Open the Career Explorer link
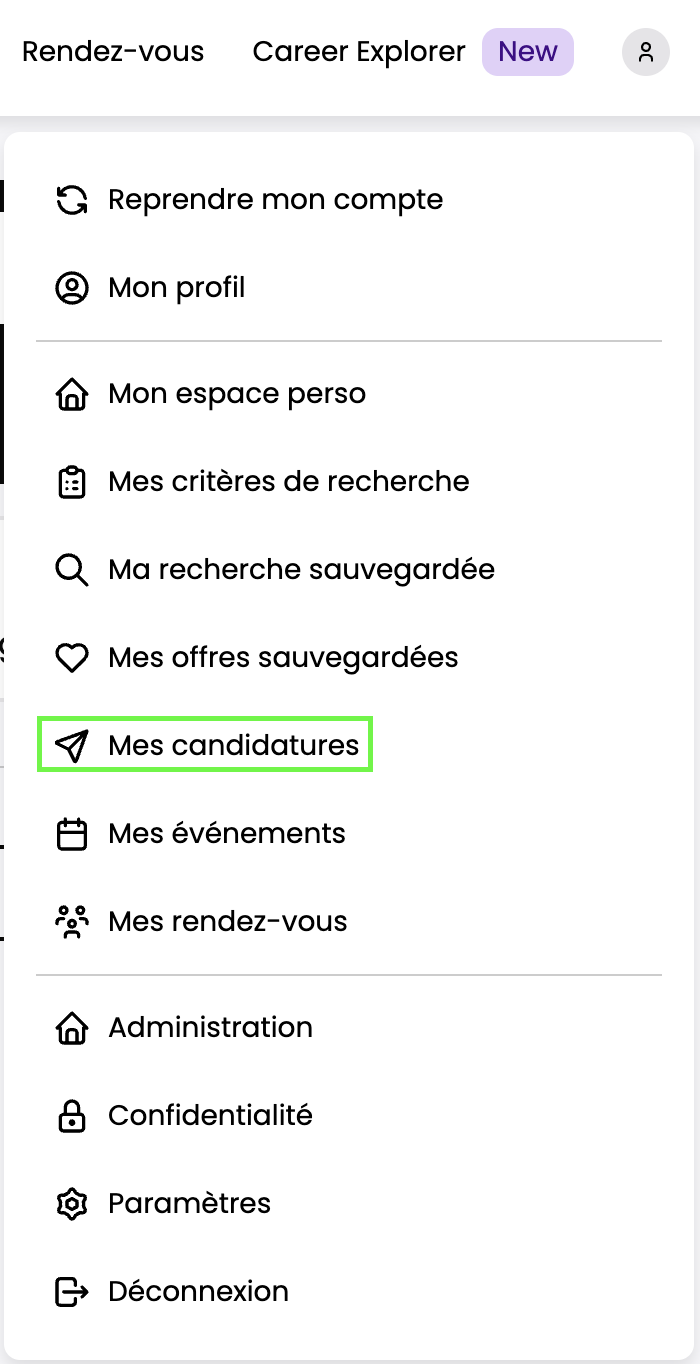The width and height of the screenshot is (700, 1364). click(x=359, y=52)
